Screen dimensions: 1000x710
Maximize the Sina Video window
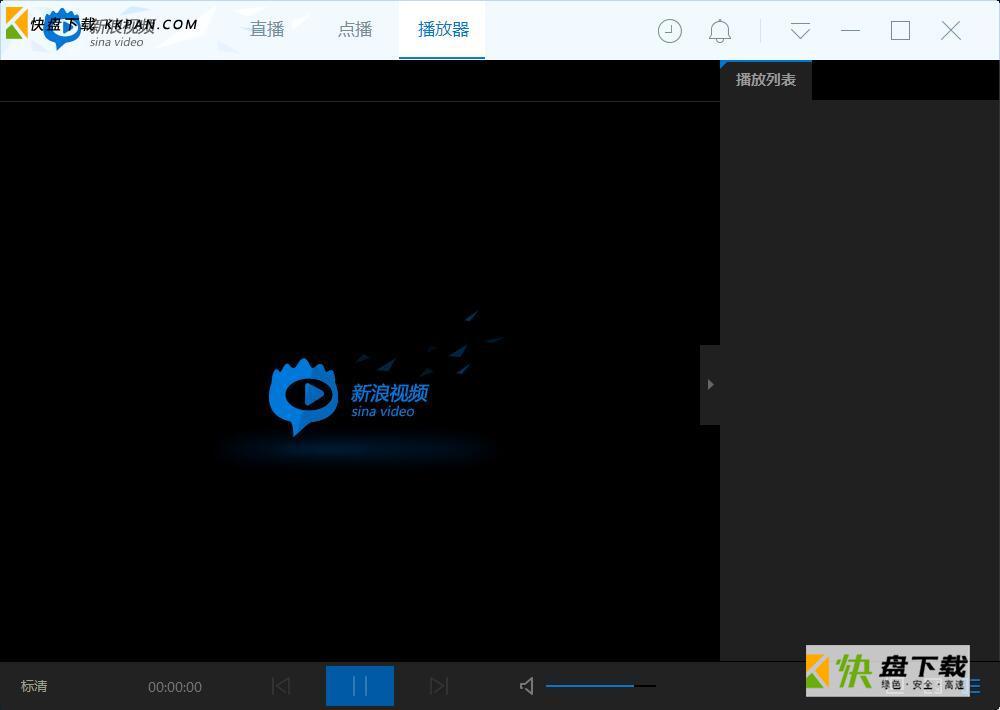[x=900, y=31]
